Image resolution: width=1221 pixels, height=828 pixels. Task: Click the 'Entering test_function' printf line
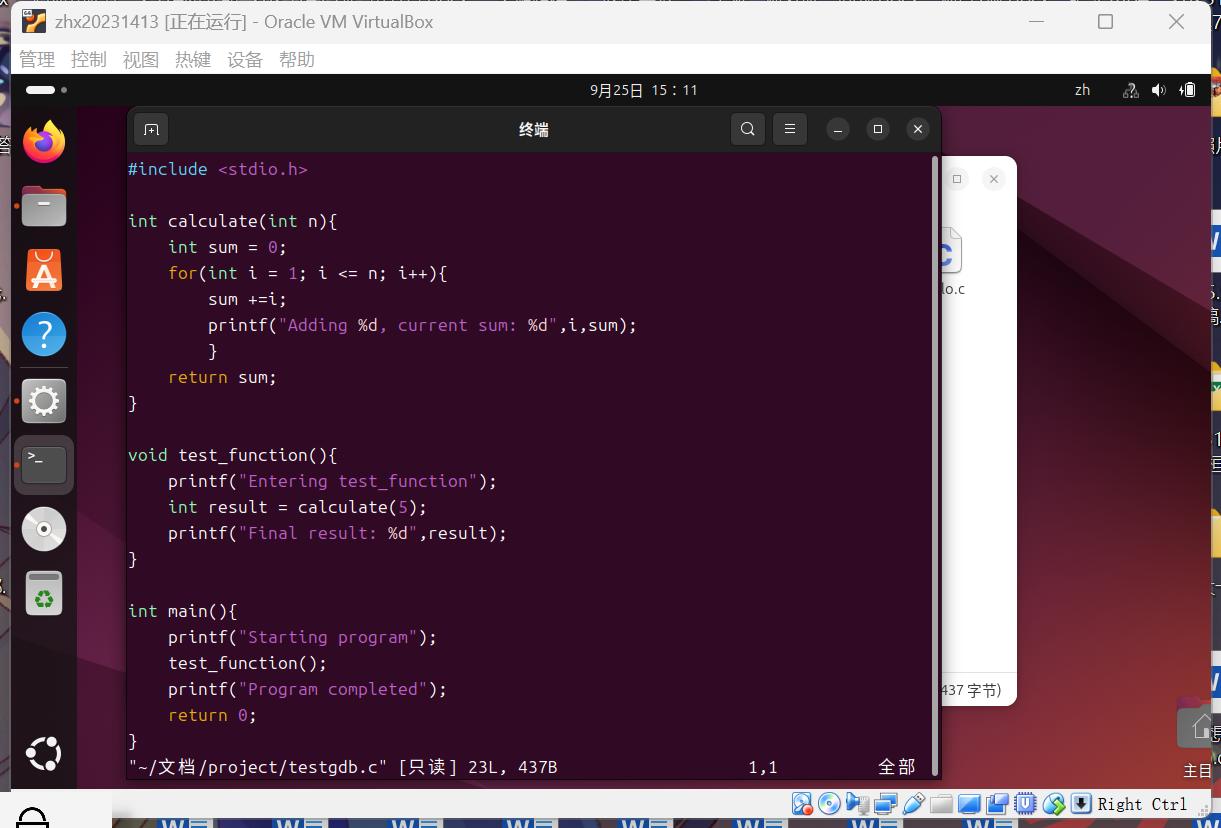[333, 481]
